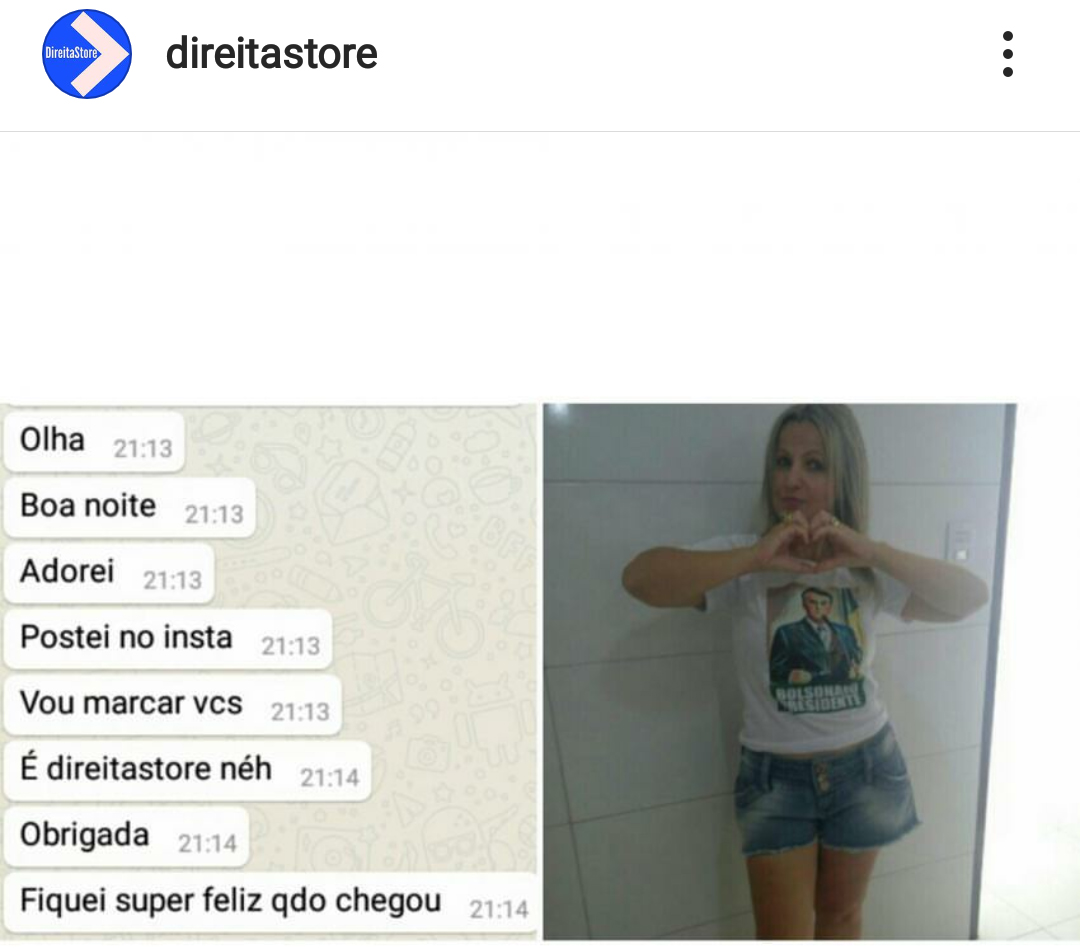This screenshot has height=948, width=1080.
Task: Click the timestamp after "Fiquei super feliz"
Action: point(499,910)
